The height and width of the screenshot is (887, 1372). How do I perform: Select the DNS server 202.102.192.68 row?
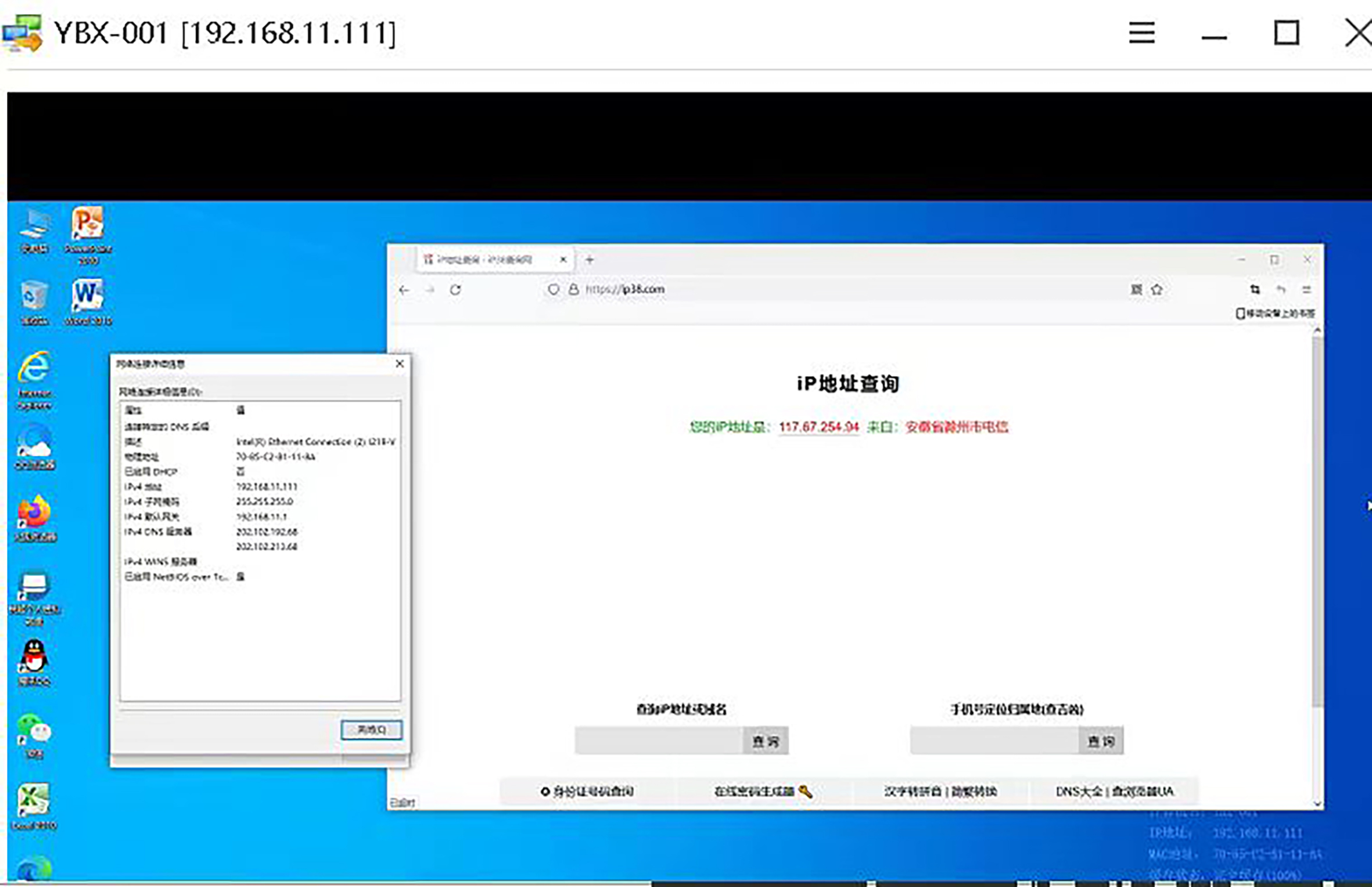point(260,532)
